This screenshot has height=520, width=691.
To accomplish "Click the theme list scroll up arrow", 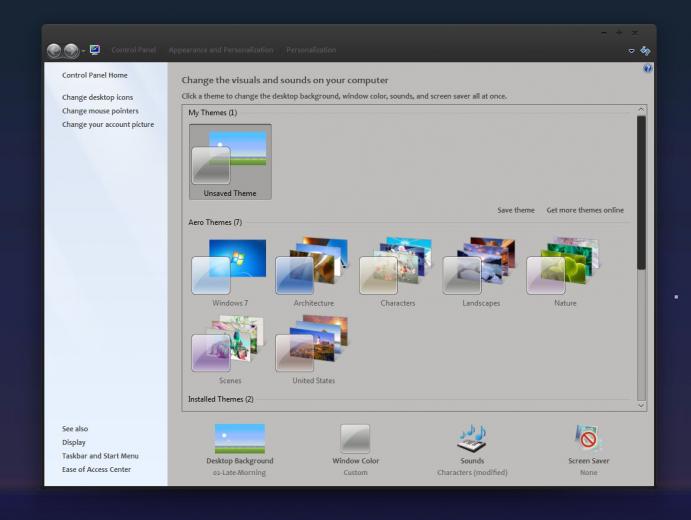I will coord(641,109).
